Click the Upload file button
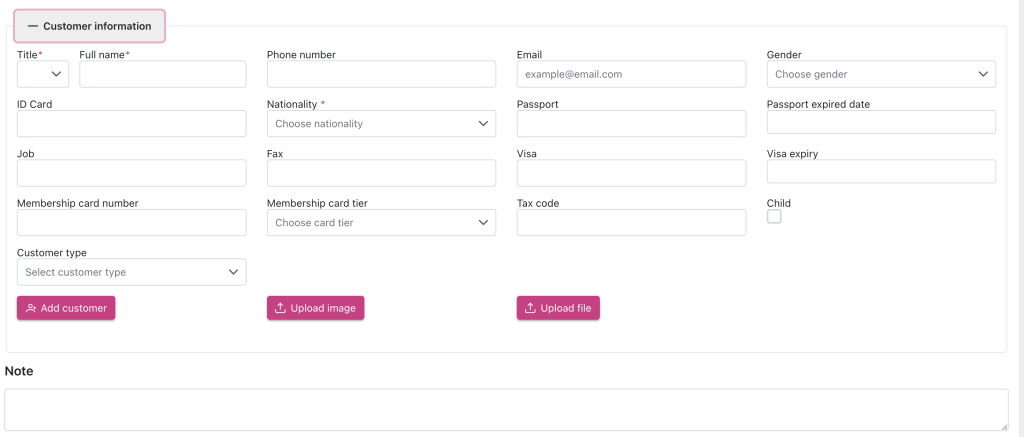Screen dimensions: 1024x437 pyautogui.click(x=558, y=308)
